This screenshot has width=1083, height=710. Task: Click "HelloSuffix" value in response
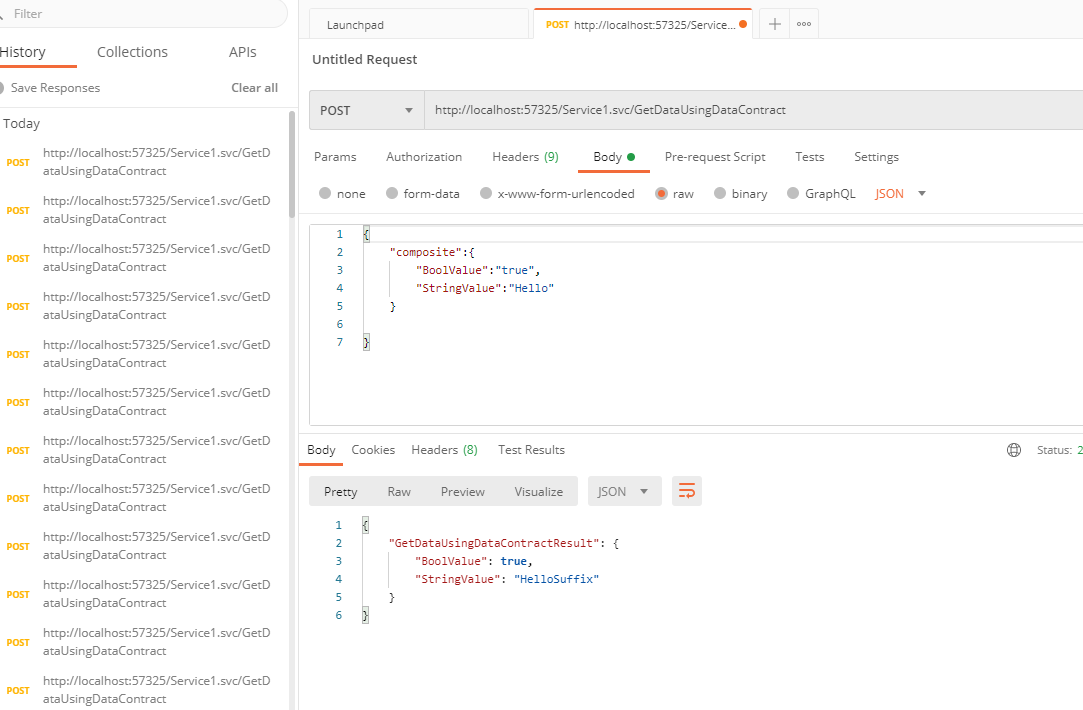tap(557, 579)
